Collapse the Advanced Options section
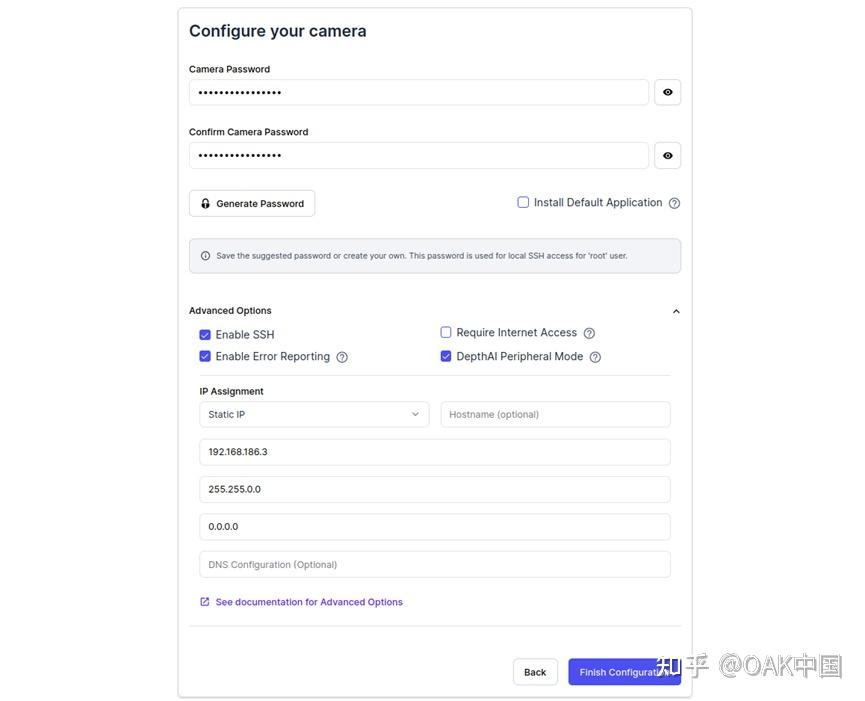The image size is (865, 701). (x=676, y=311)
